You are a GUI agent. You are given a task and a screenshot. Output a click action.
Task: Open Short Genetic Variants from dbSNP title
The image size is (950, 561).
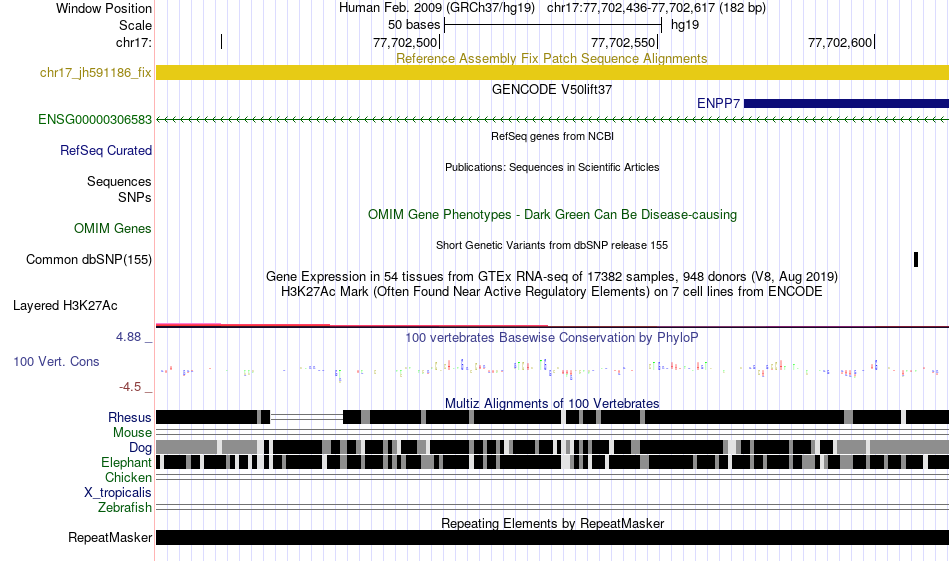coord(552,245)
